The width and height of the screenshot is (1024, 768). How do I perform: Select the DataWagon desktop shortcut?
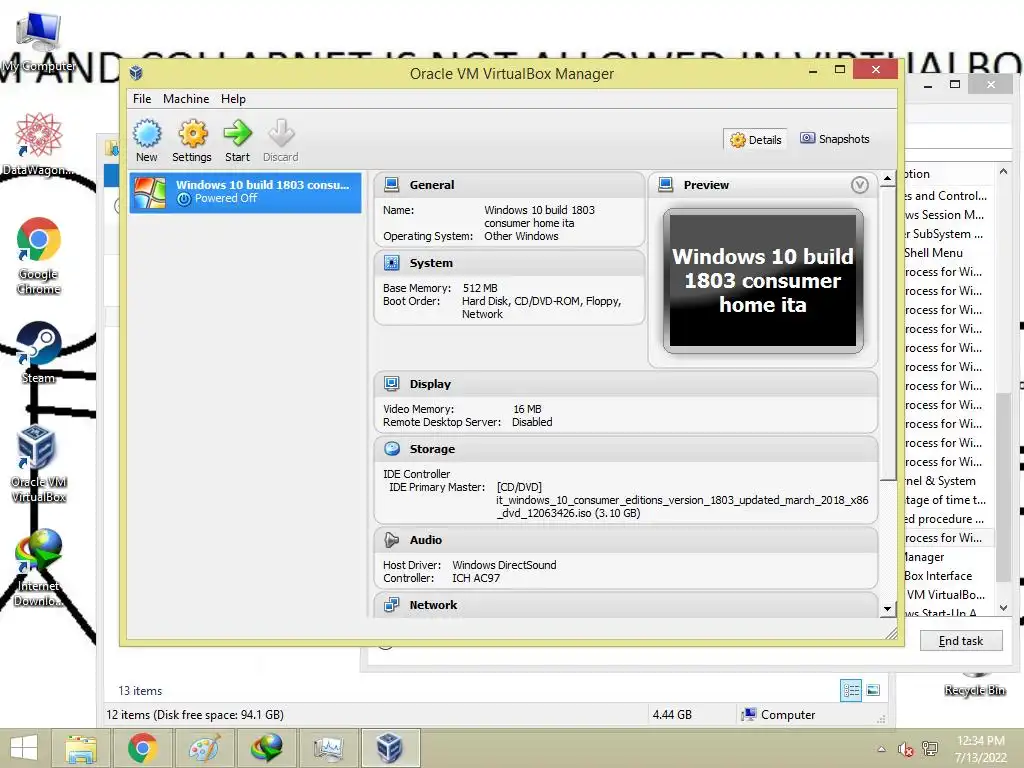(38, 144)
